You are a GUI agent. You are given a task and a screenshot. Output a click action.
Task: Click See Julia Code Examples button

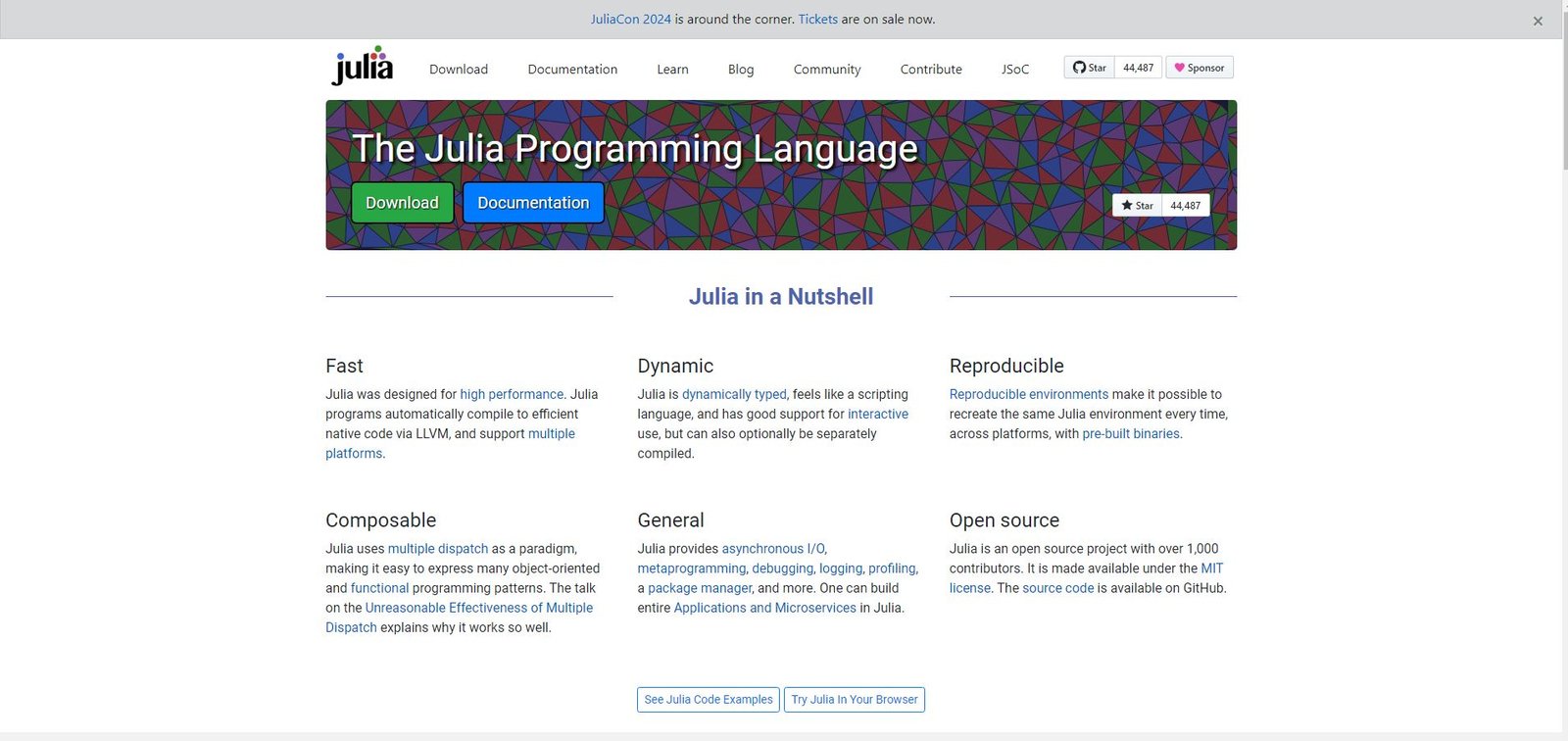point(709,700)
